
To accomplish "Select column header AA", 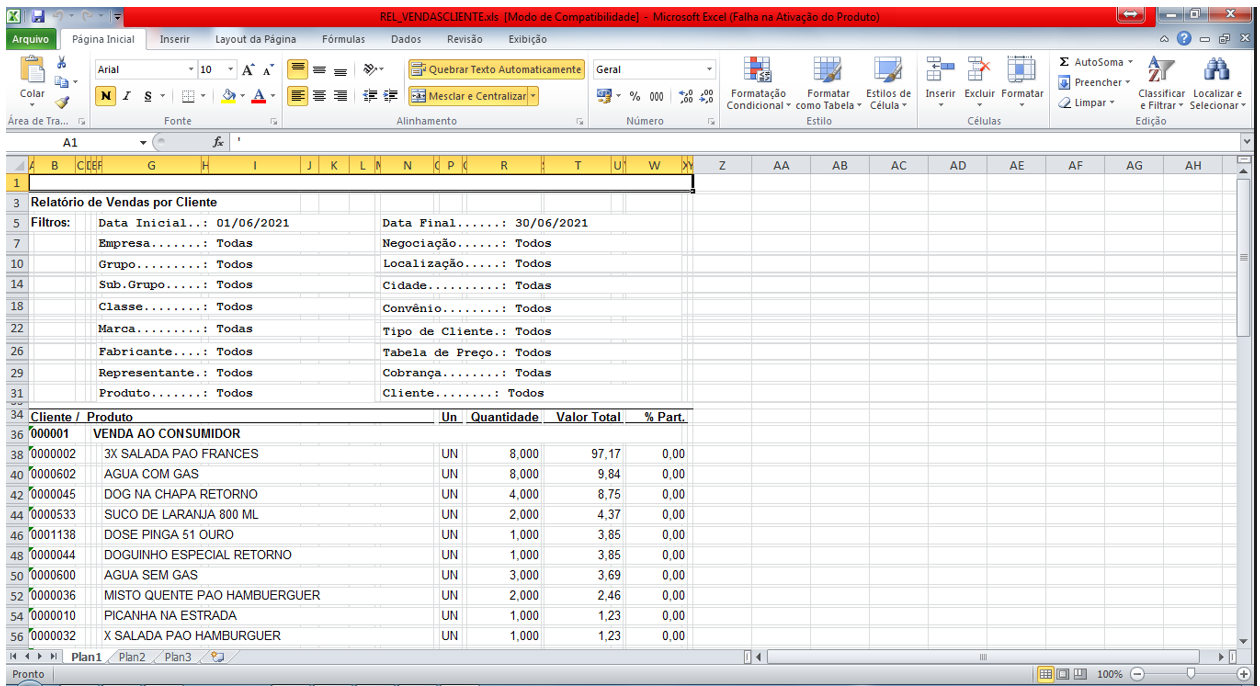I will (x=780, y=165).
